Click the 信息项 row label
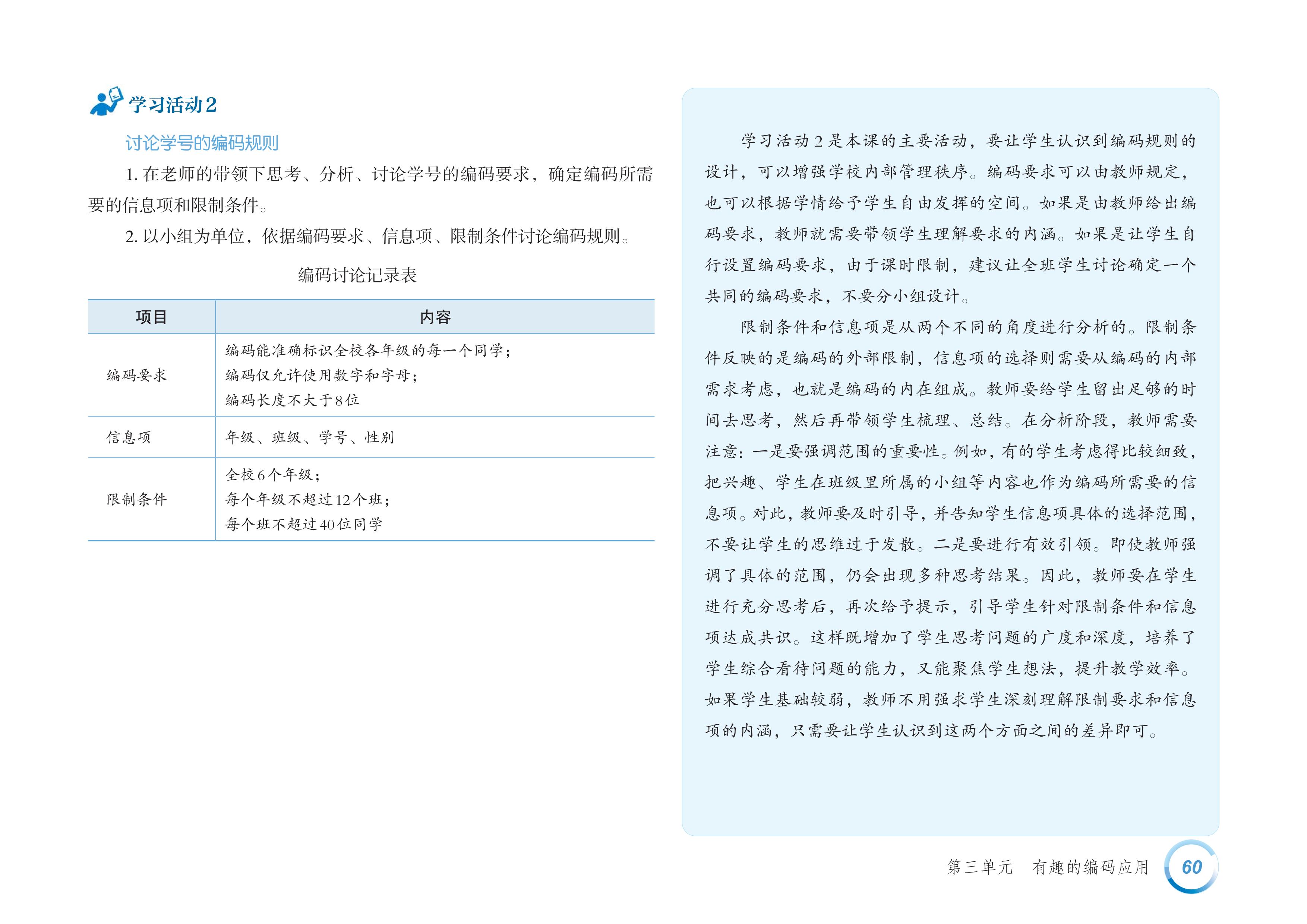The image size is (1307, 924). pyautogui.click(x=129, y=437)
